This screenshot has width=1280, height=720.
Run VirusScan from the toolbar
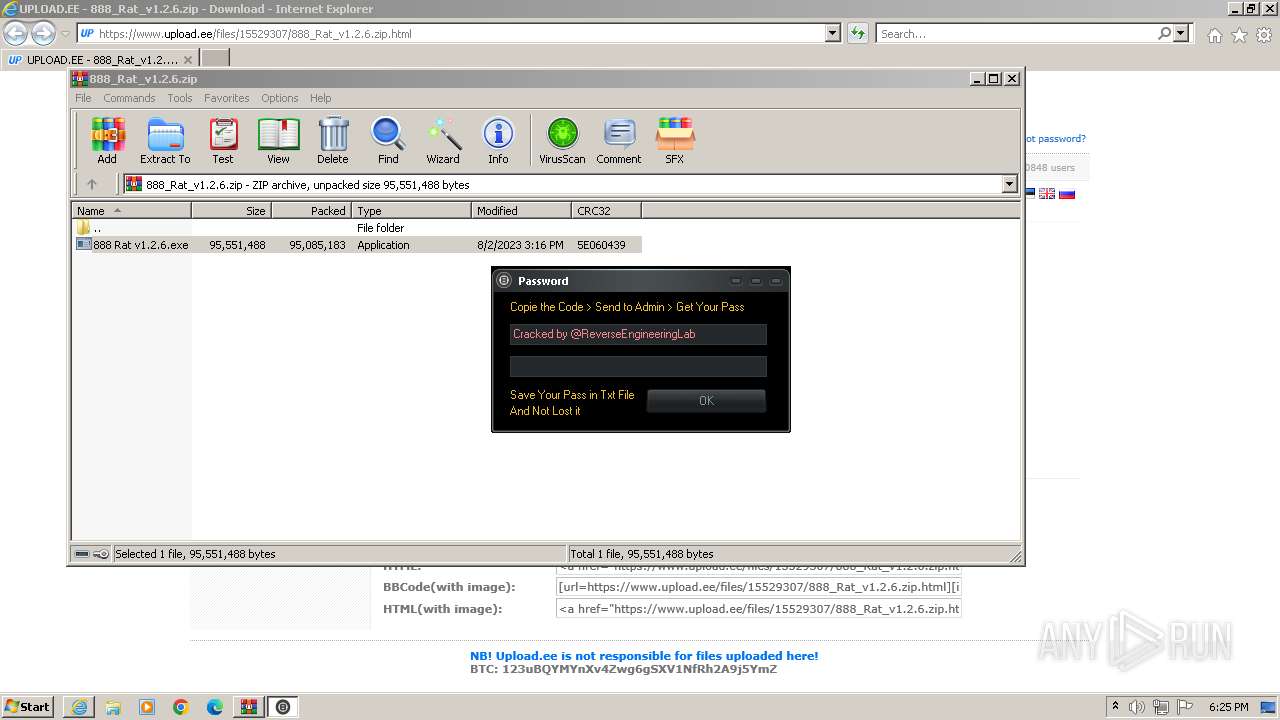coord(562,140)
